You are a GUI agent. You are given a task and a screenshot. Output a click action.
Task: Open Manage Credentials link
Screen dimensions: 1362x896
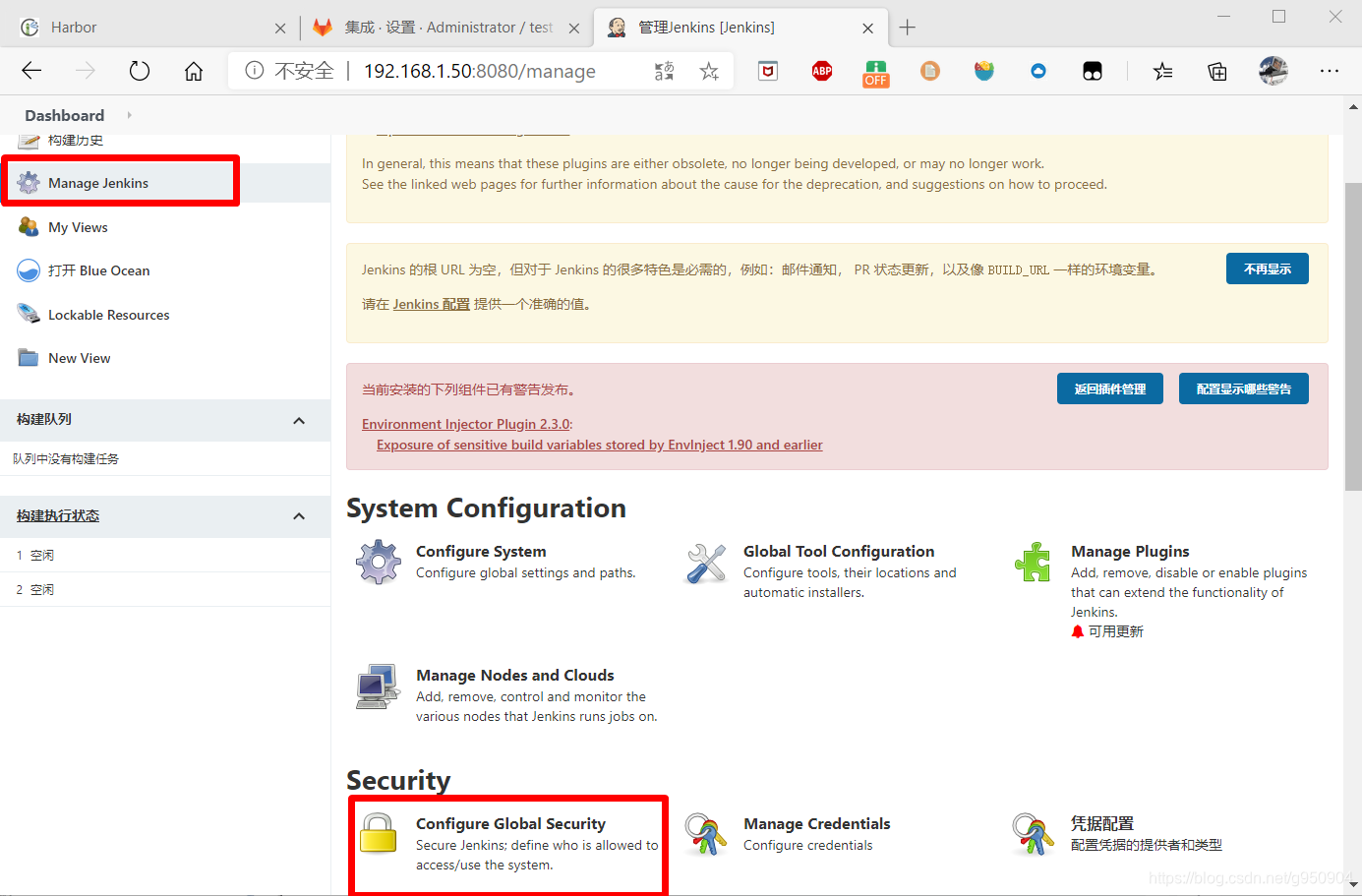pos(817,824)
